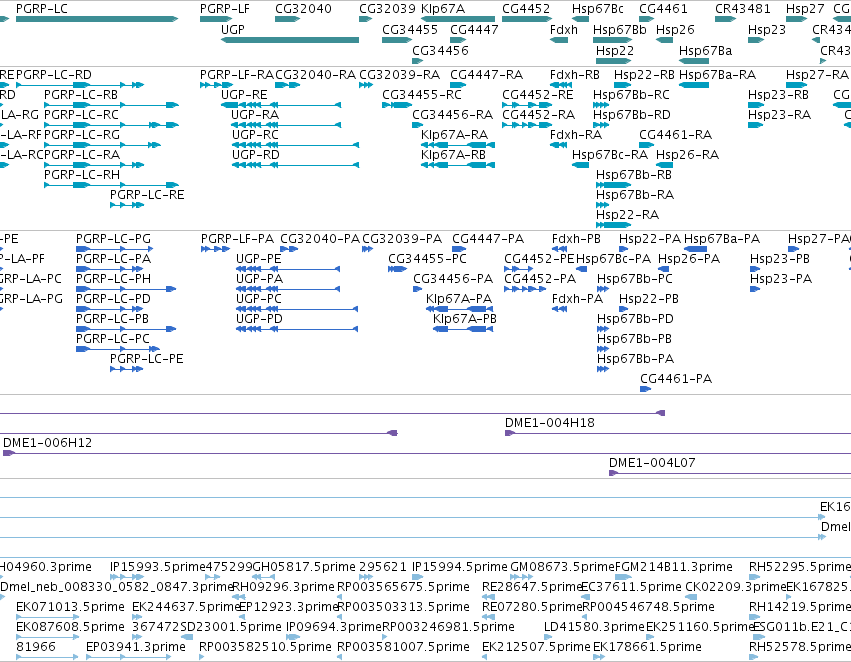Select EST SD23001.5prime label
This screenshot has width=851, height=662.
(x=231, y=627)
